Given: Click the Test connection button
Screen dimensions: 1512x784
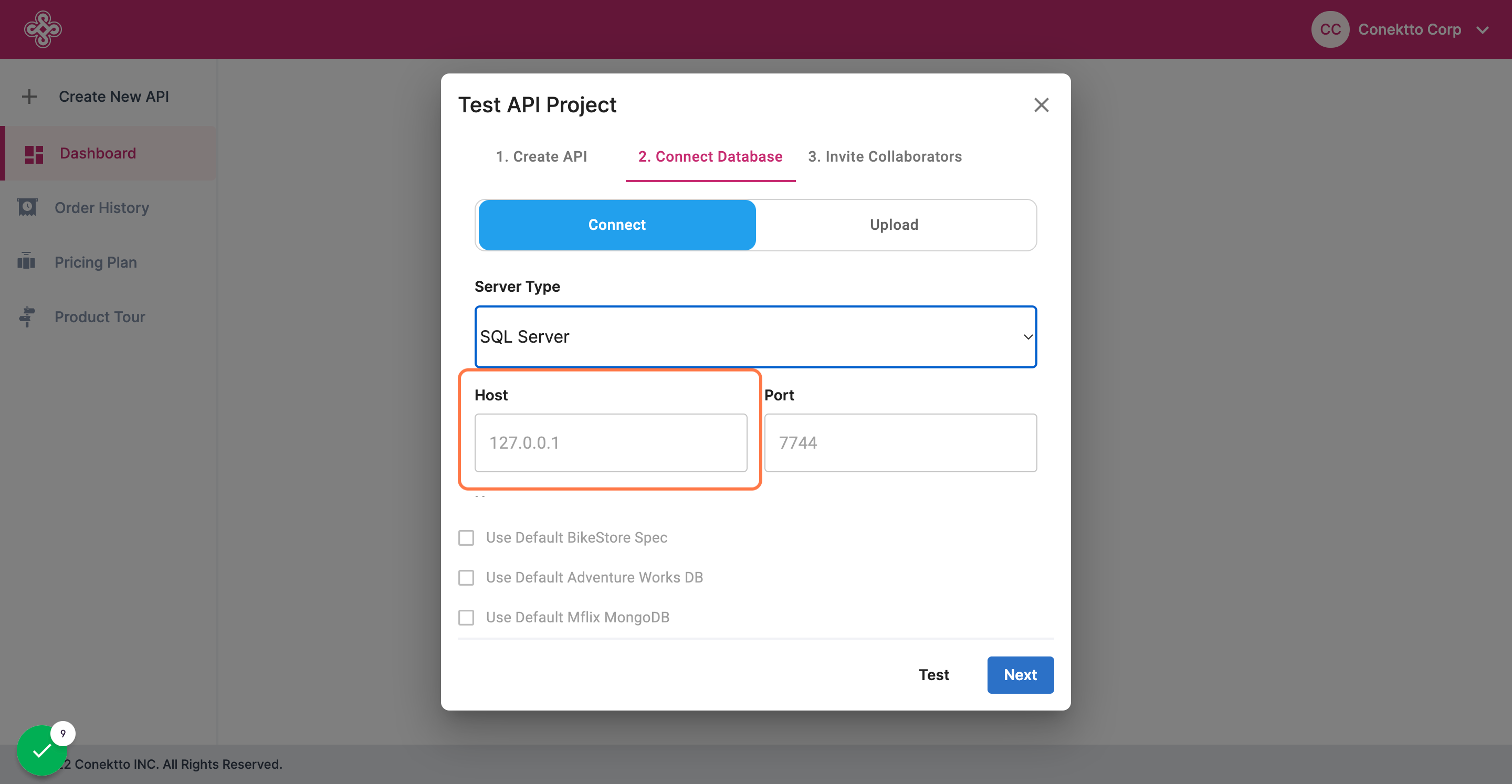Looking at the screenshot, I should pos(933,675).
